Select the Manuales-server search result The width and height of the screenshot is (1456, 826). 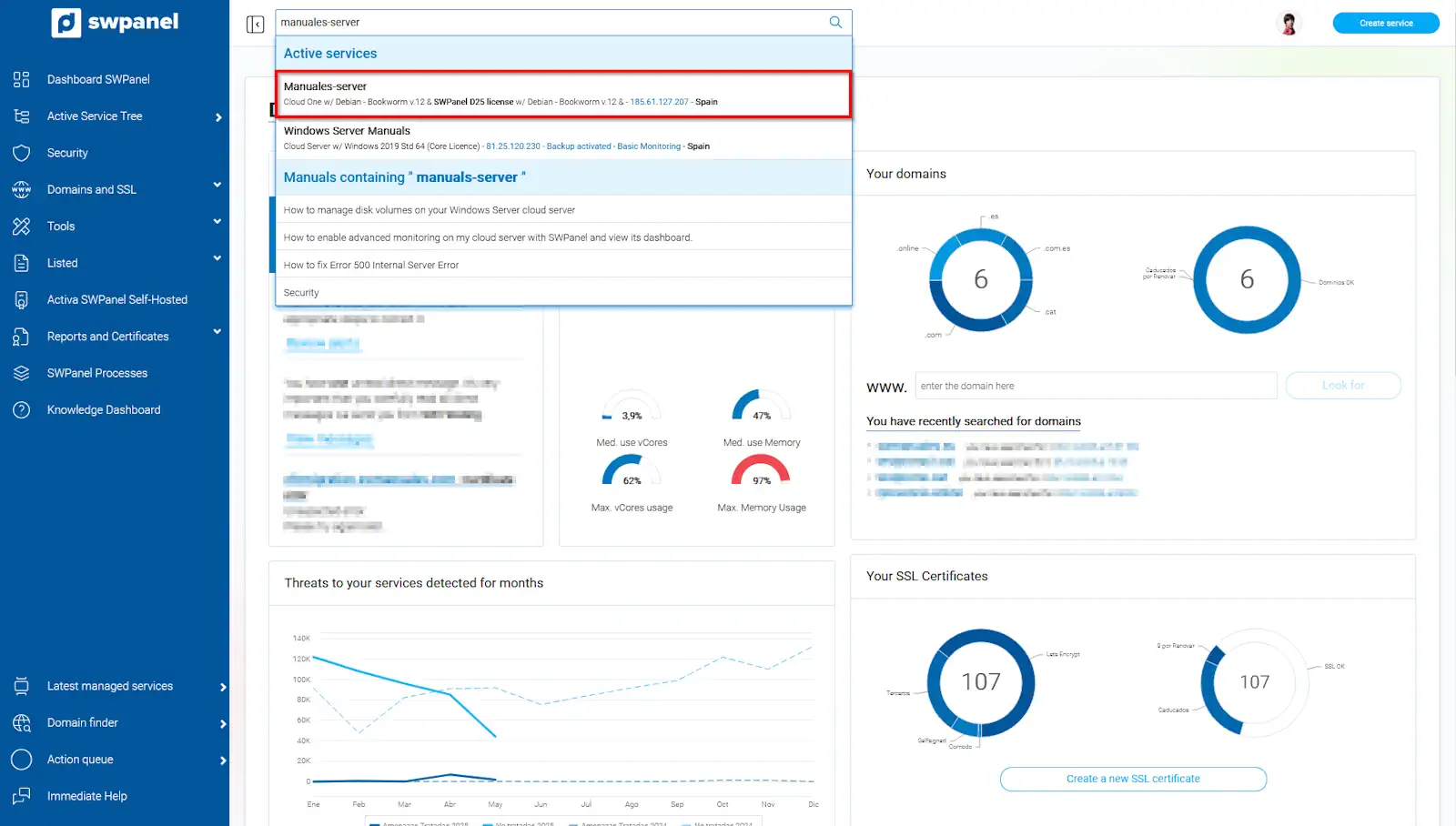[563, 94]
